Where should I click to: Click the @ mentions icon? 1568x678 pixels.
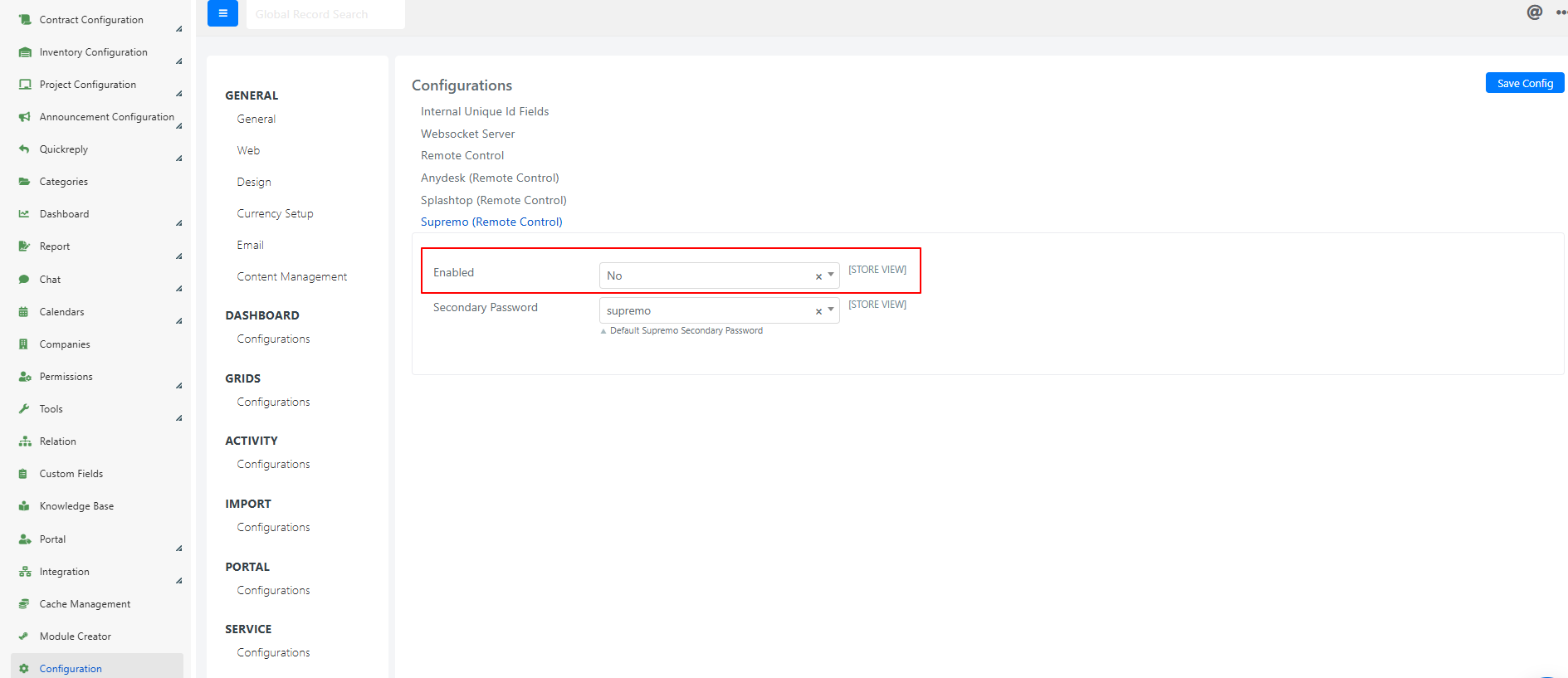1535,12
